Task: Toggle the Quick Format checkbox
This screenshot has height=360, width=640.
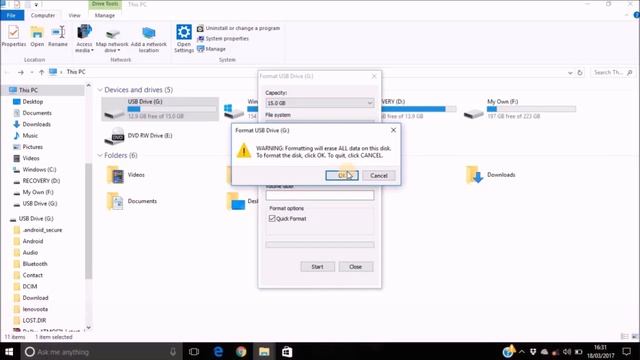Action: click(272, 218)
